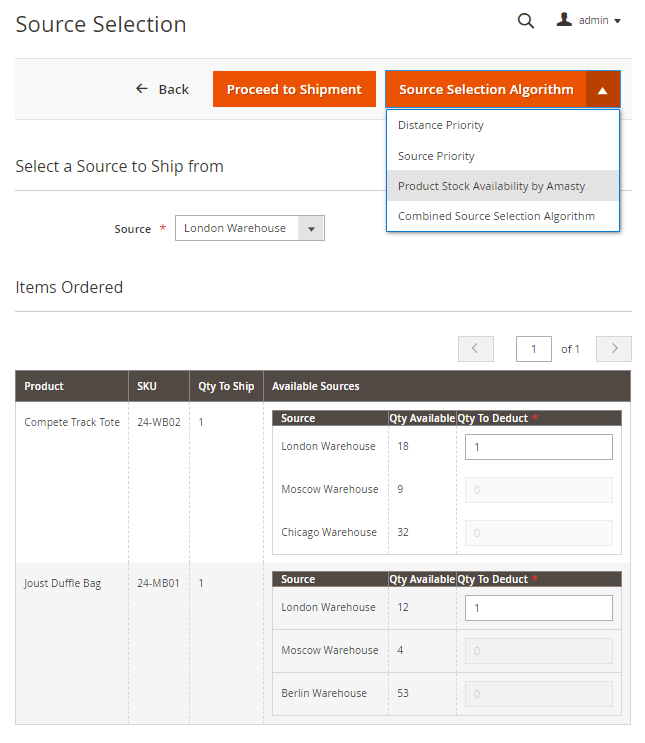Click the admin user avatar icon

[x=565, y=20]
